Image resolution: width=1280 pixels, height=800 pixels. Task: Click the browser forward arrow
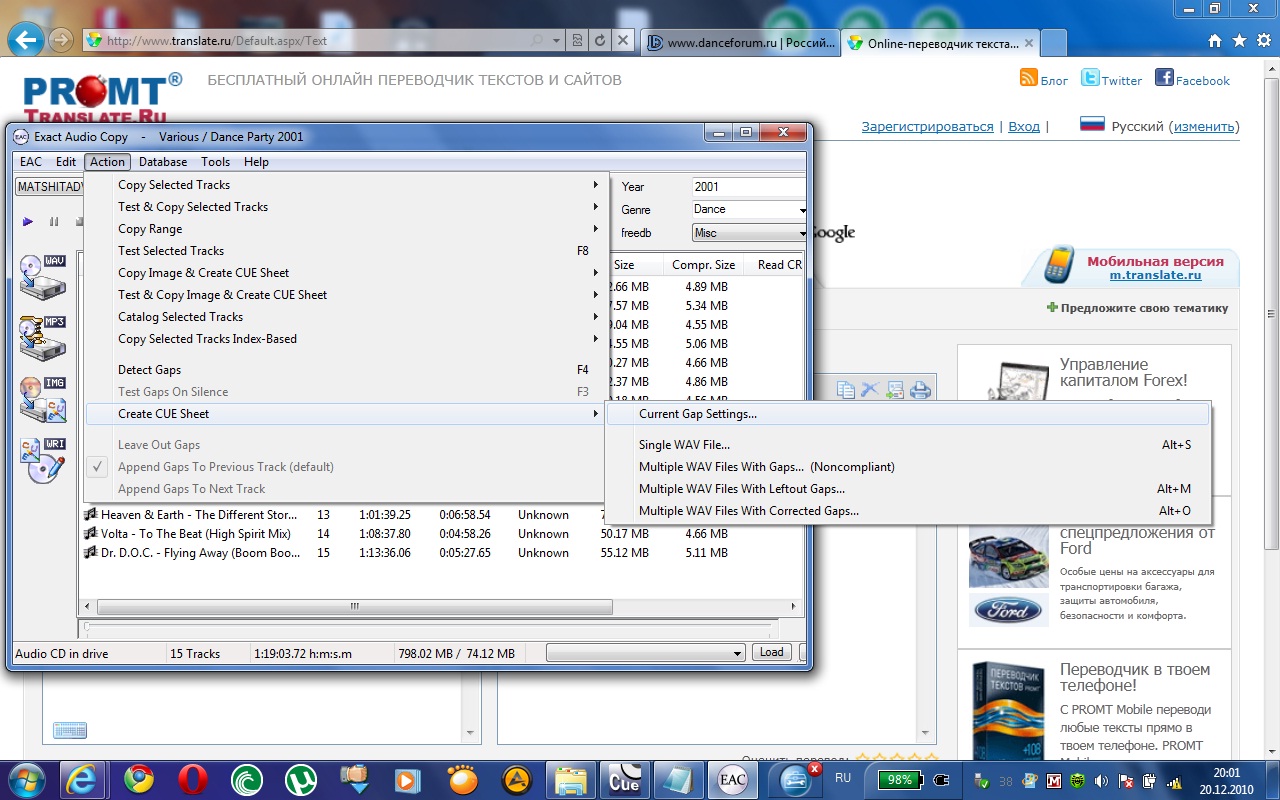tap(61, 40)
